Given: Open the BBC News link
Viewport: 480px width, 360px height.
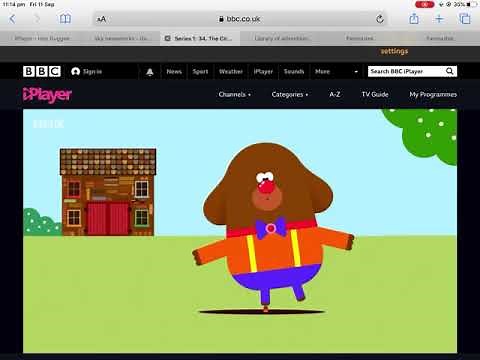Looking at the screenshot, I should (174, 71).
